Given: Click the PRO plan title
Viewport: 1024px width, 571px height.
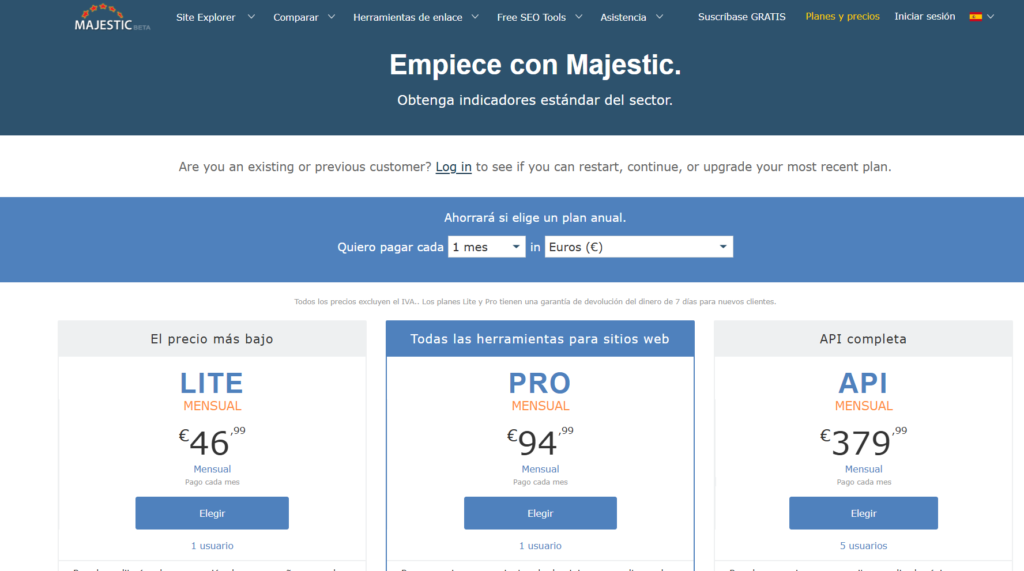Looking at the screenshot, I should point(540,383).
